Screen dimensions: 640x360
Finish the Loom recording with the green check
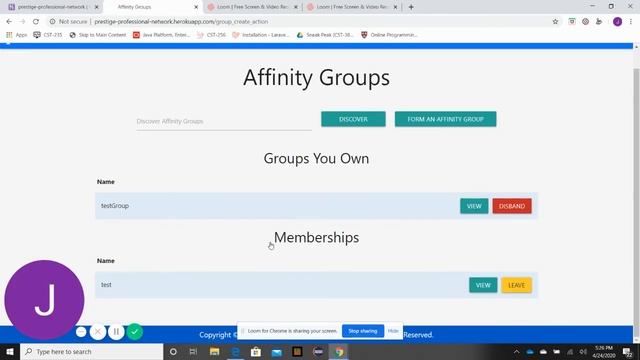pos(135,332)
